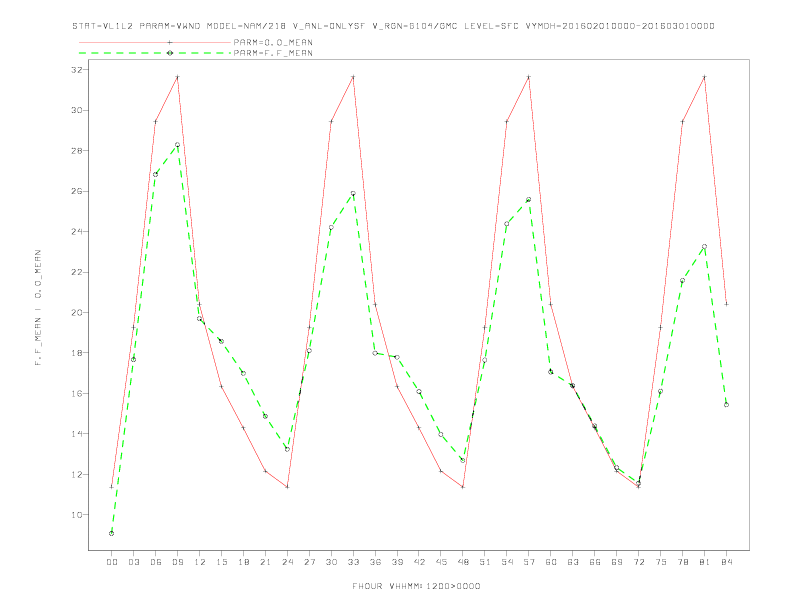The height and width of the screenshot is (612, 792).
Task: Click x-axis tick label 09
Action: 177,562
